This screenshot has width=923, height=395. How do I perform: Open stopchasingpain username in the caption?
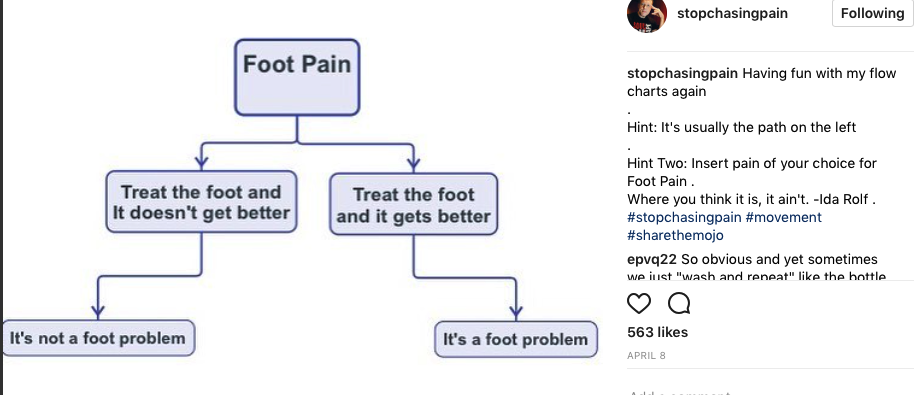coord(683,74)
